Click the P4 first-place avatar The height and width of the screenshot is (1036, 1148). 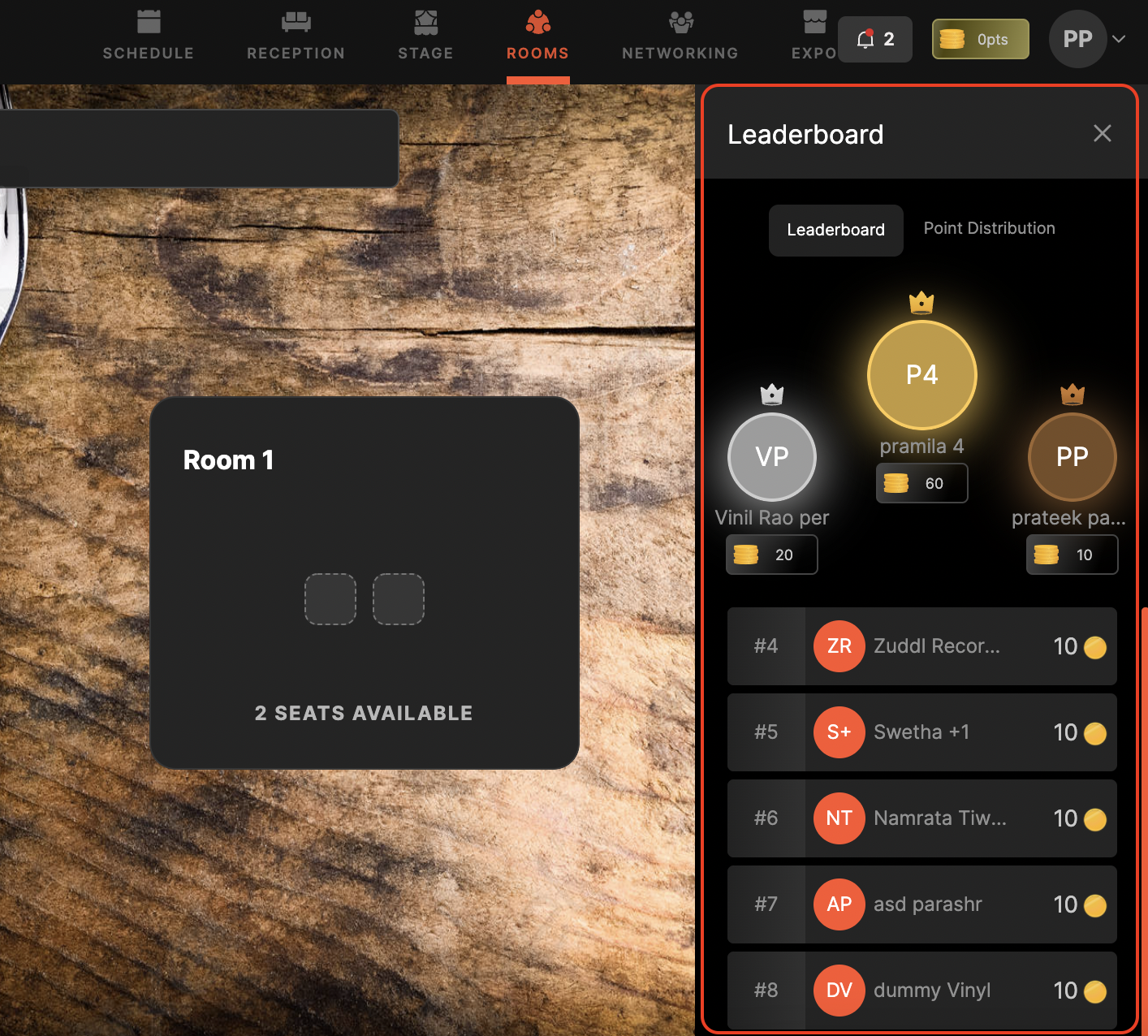tap(922, 375)
